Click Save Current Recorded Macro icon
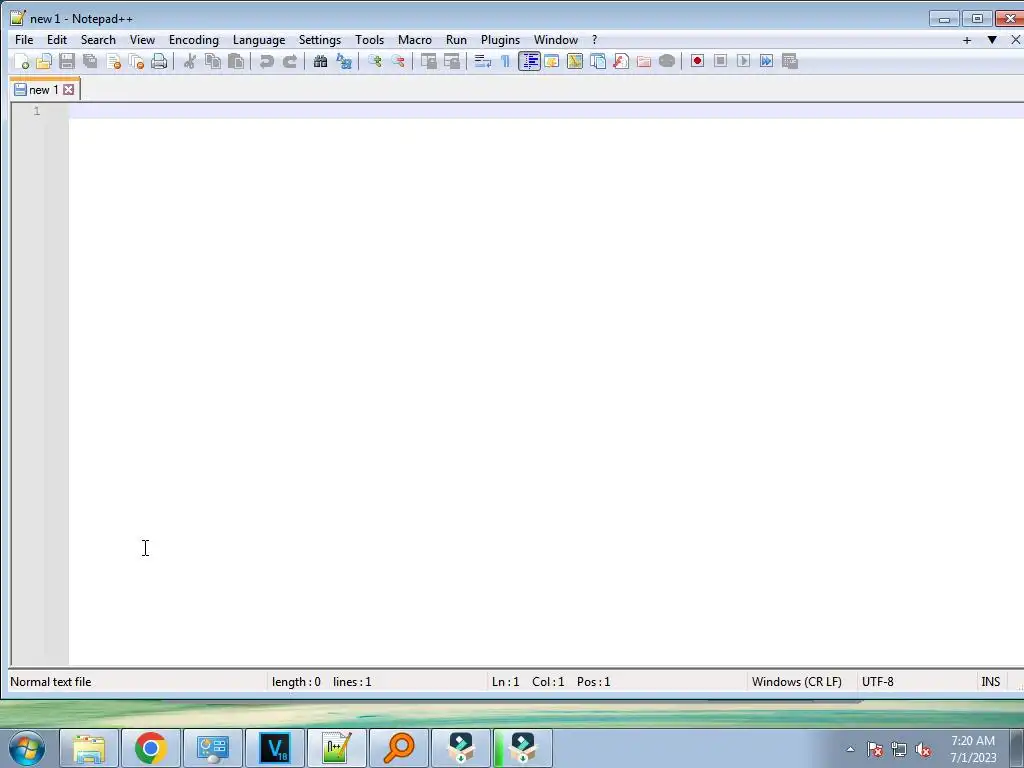Screen dimensions: 1024x768 point(790,61)
